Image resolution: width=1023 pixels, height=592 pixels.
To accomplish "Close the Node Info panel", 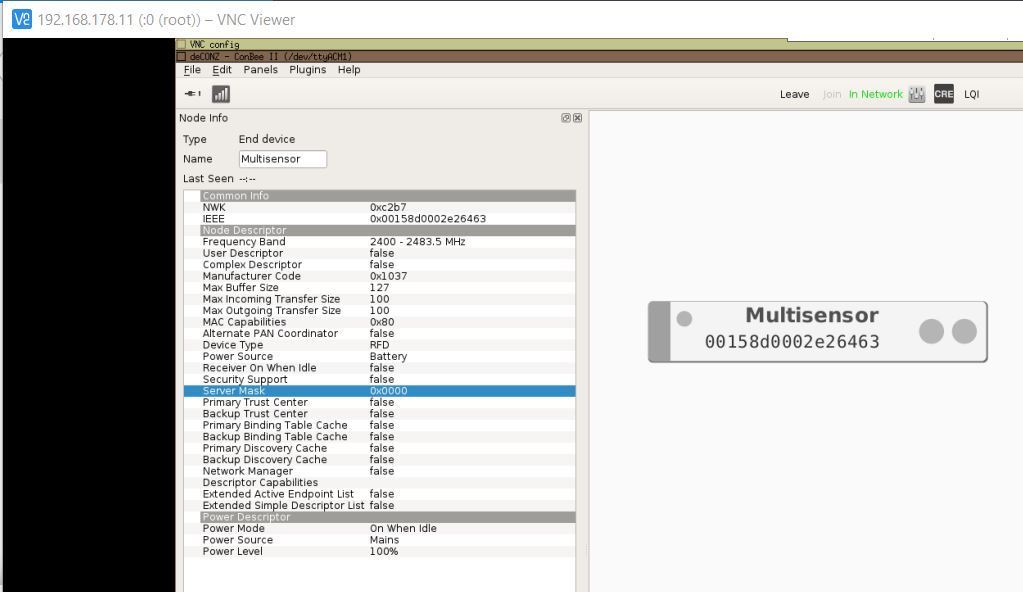I will pyautogui.click(x=577, y=118).
